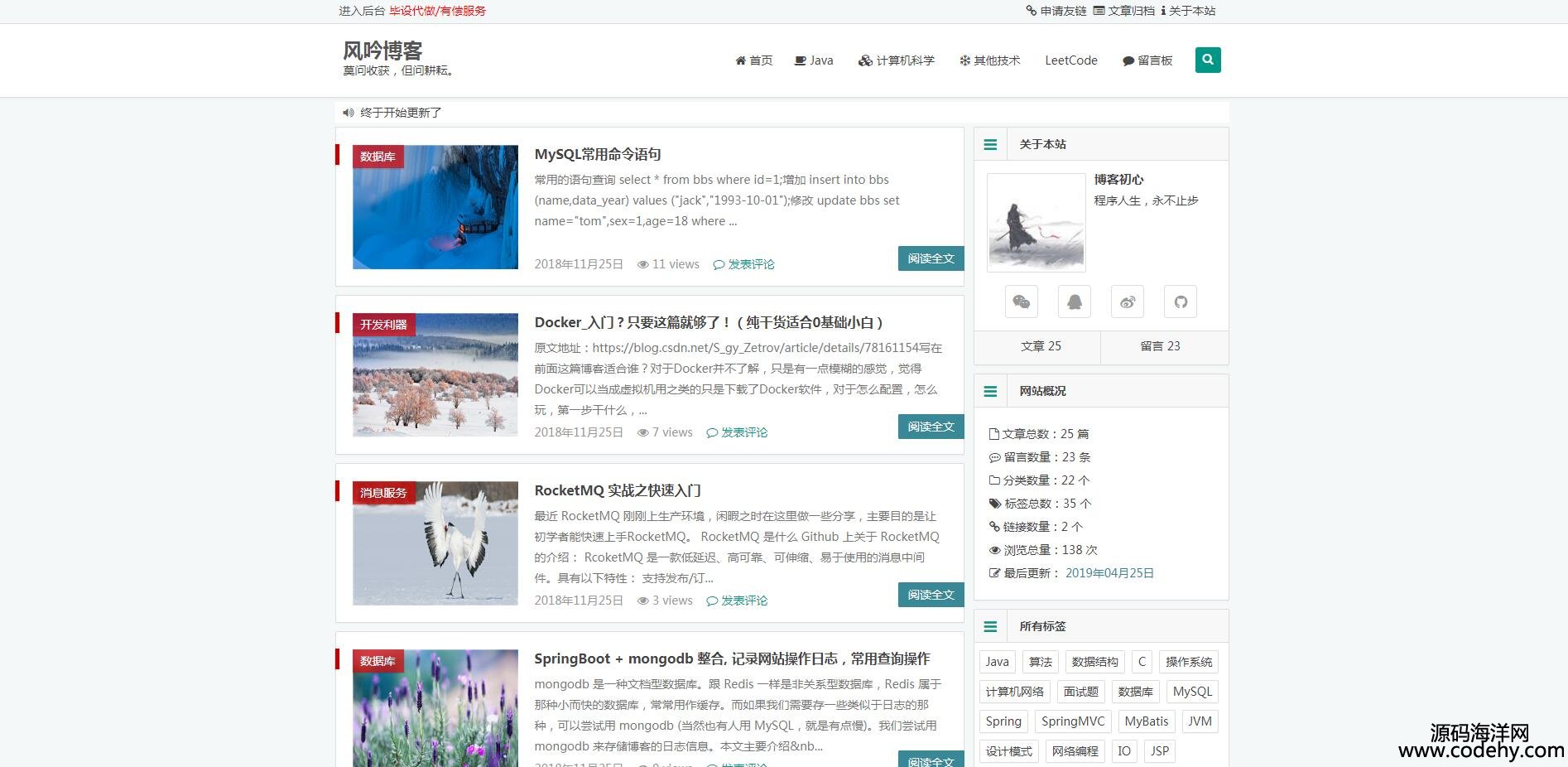Select the 计算机网络 tag
1568x767 pixels.
click(1015, 692)
